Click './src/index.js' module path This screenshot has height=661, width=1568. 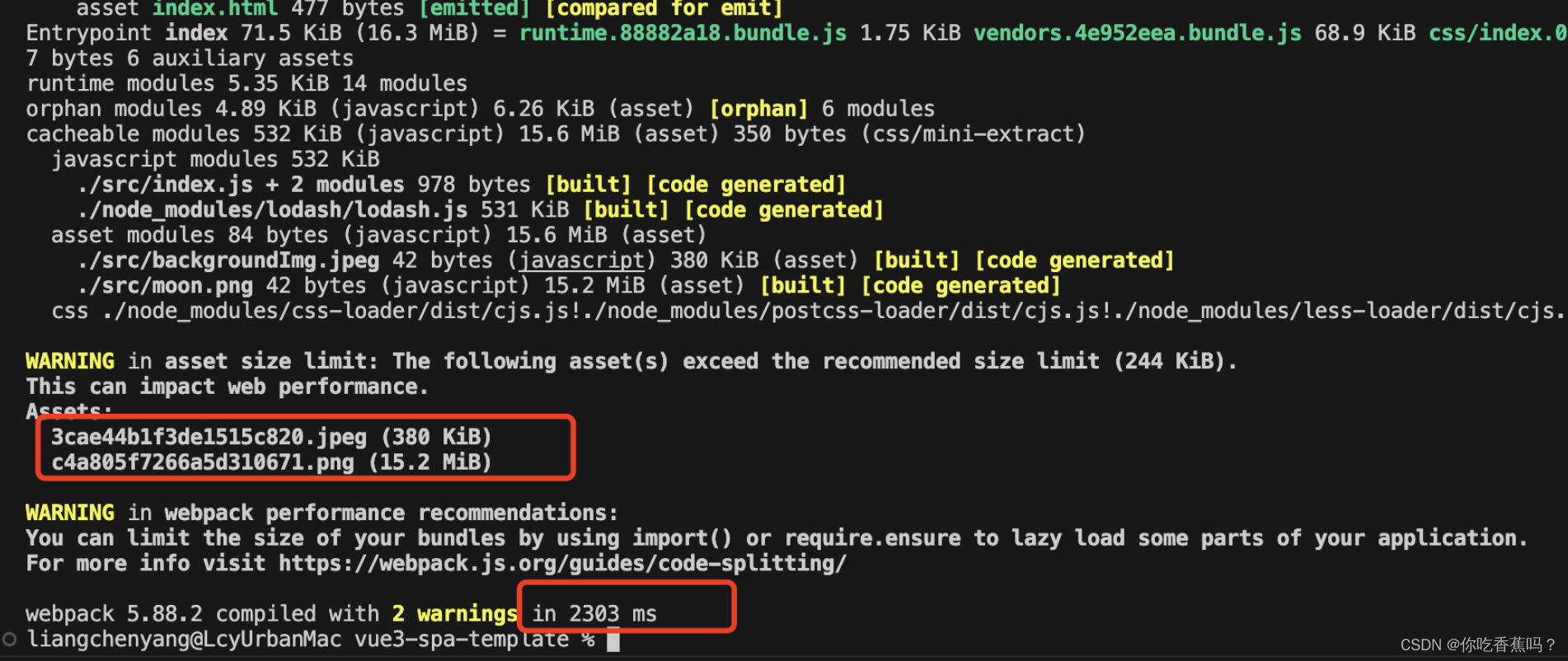[x=165, y=185]
